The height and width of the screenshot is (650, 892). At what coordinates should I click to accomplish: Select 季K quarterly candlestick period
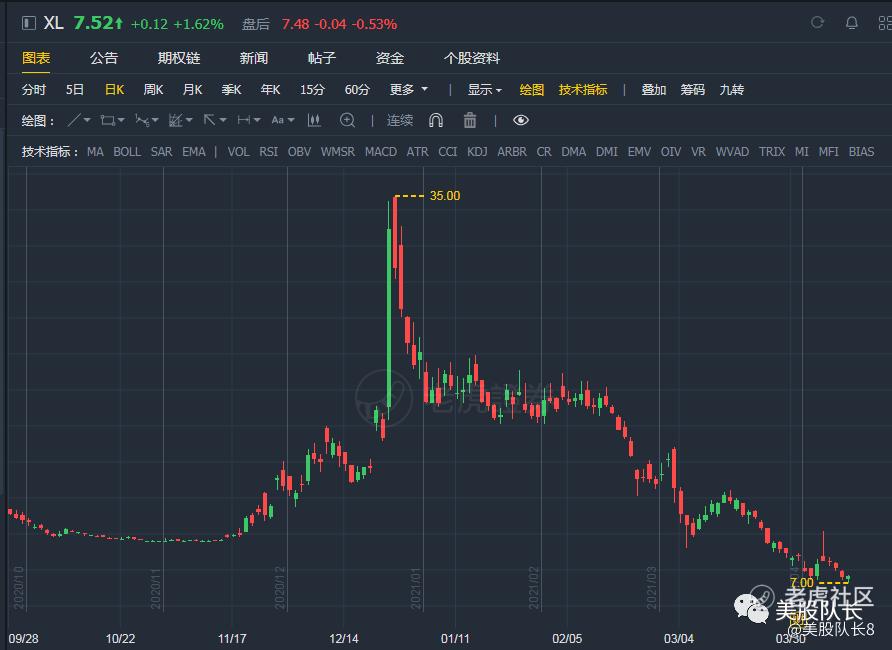point(232,90)
